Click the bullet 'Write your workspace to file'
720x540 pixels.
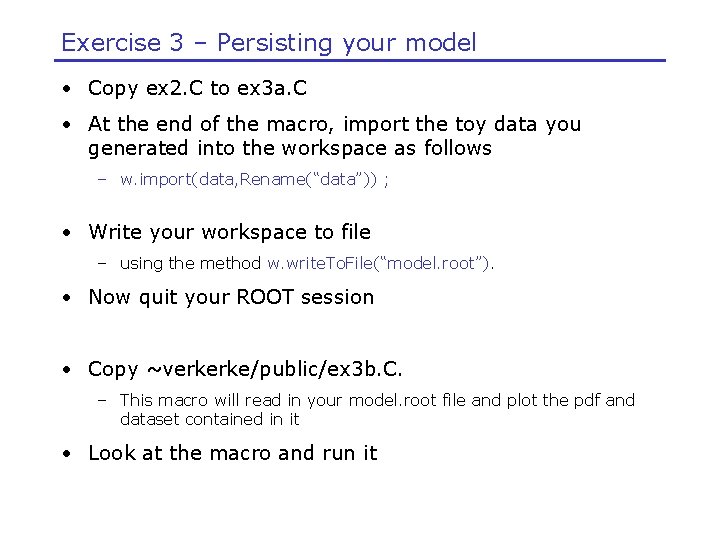(229, 232)
